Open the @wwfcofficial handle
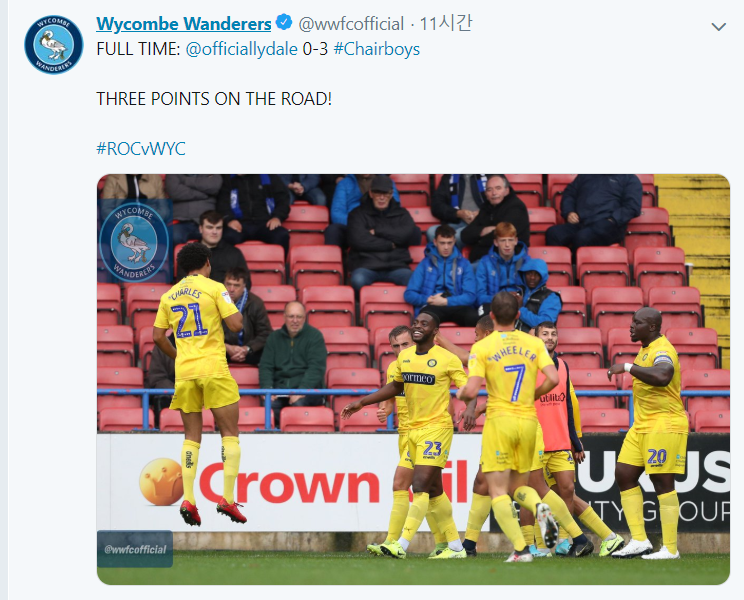This screenshot has width=744, height=600. tap(351, 24)
